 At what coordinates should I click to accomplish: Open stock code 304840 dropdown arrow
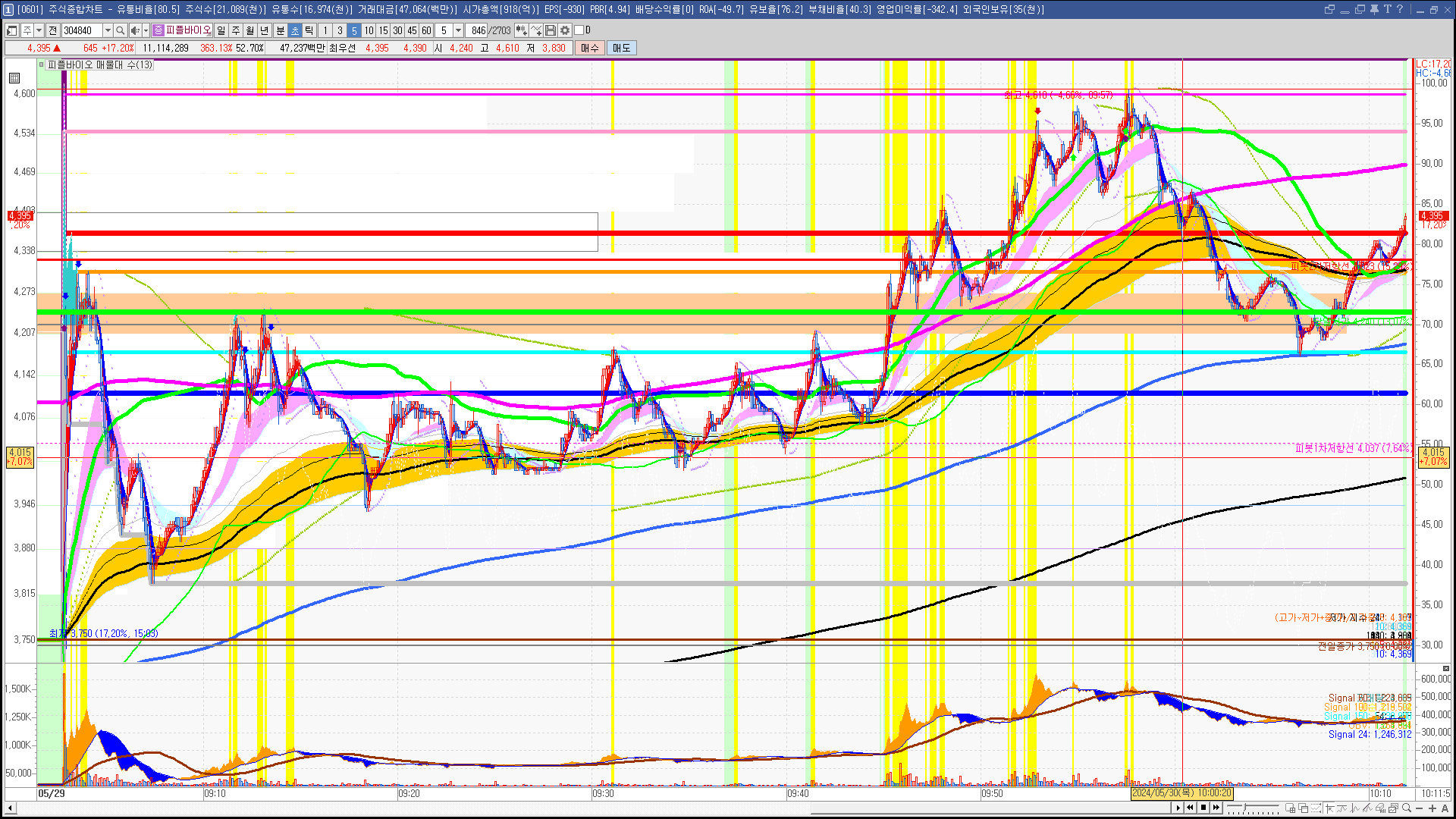point(108,30)
